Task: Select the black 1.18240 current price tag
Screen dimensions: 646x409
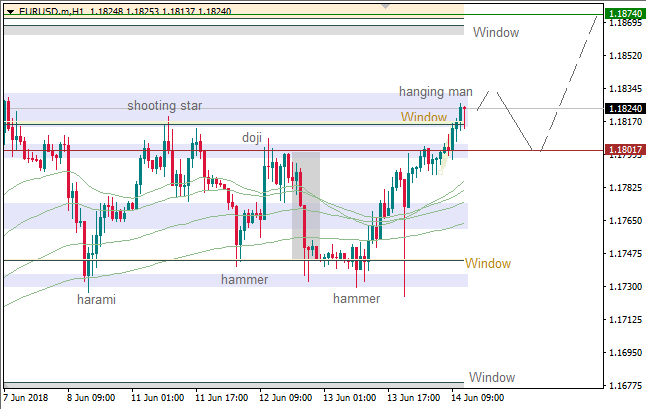Action: point(625,108)
